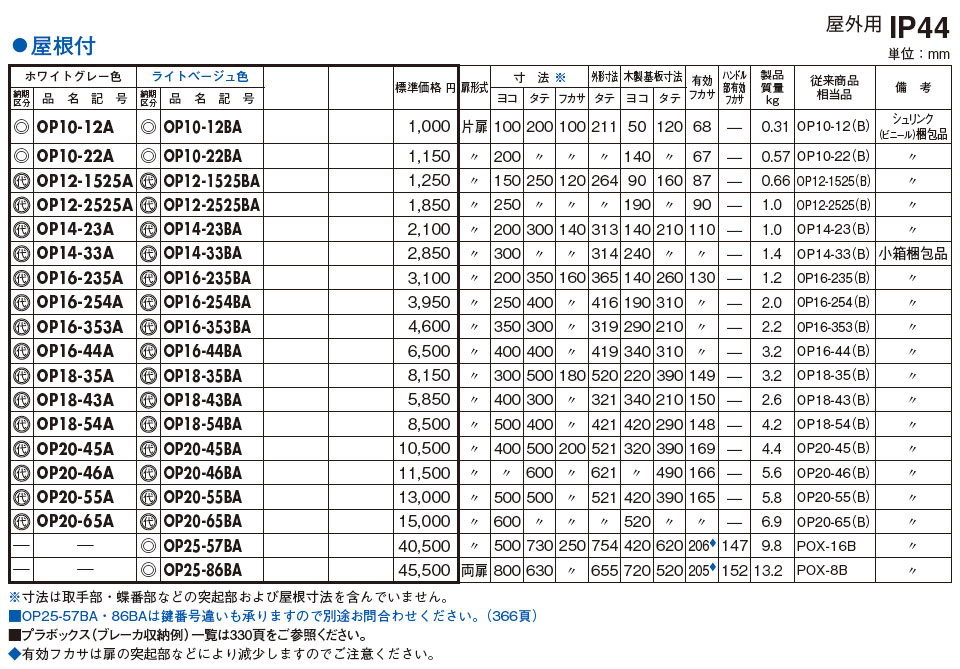Click the blue diamond next to 206
The width and height of the screenshot is (960, 669).
click(x=713, y=543)
